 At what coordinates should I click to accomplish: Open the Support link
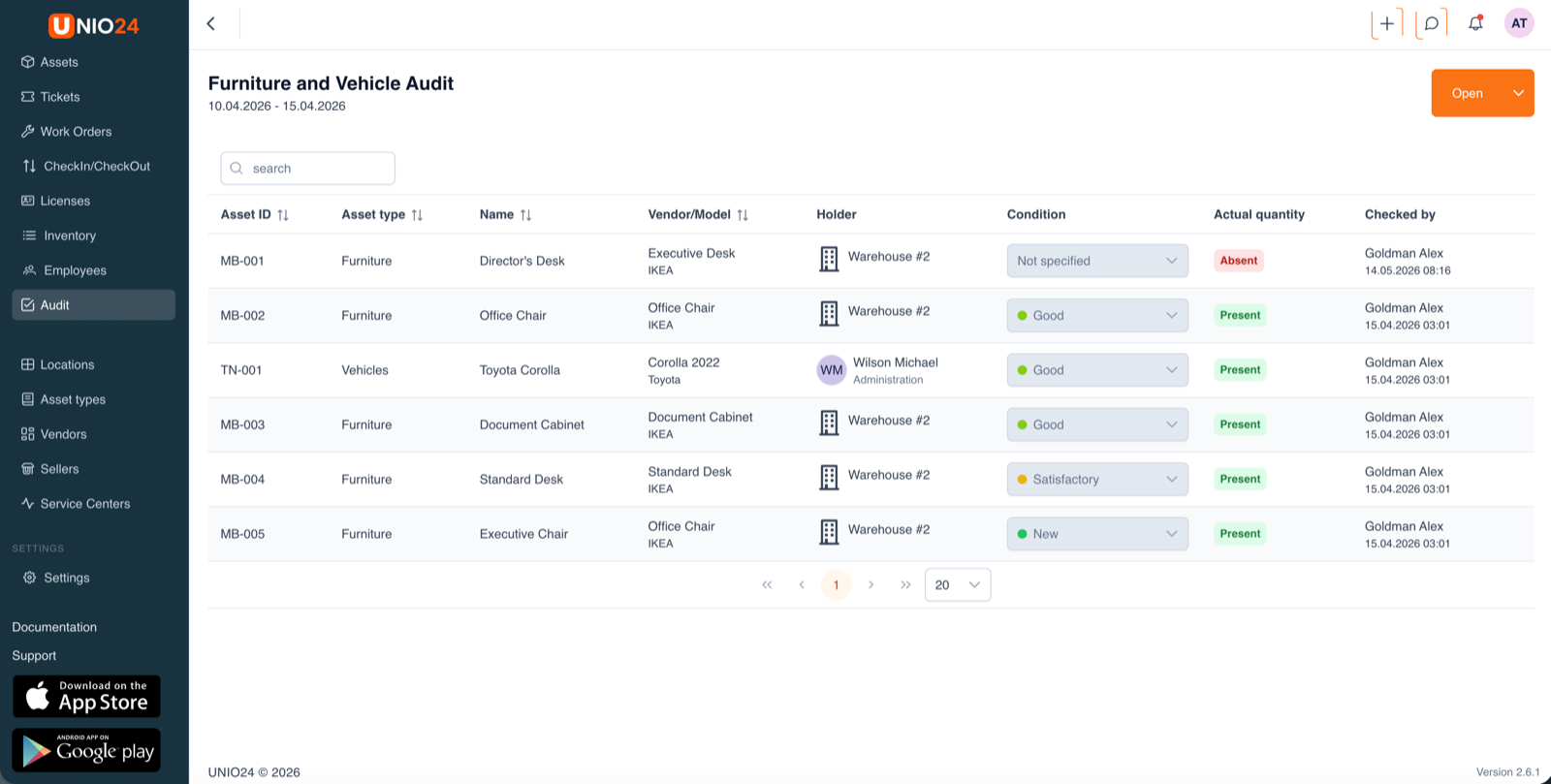[34, 656]
